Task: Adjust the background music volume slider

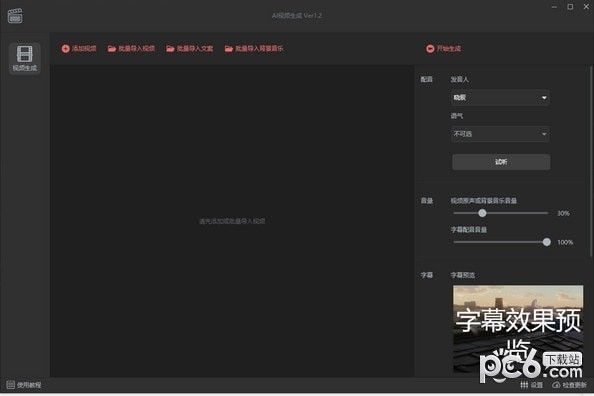Action: pyautogui.click(x=500, y=213)
